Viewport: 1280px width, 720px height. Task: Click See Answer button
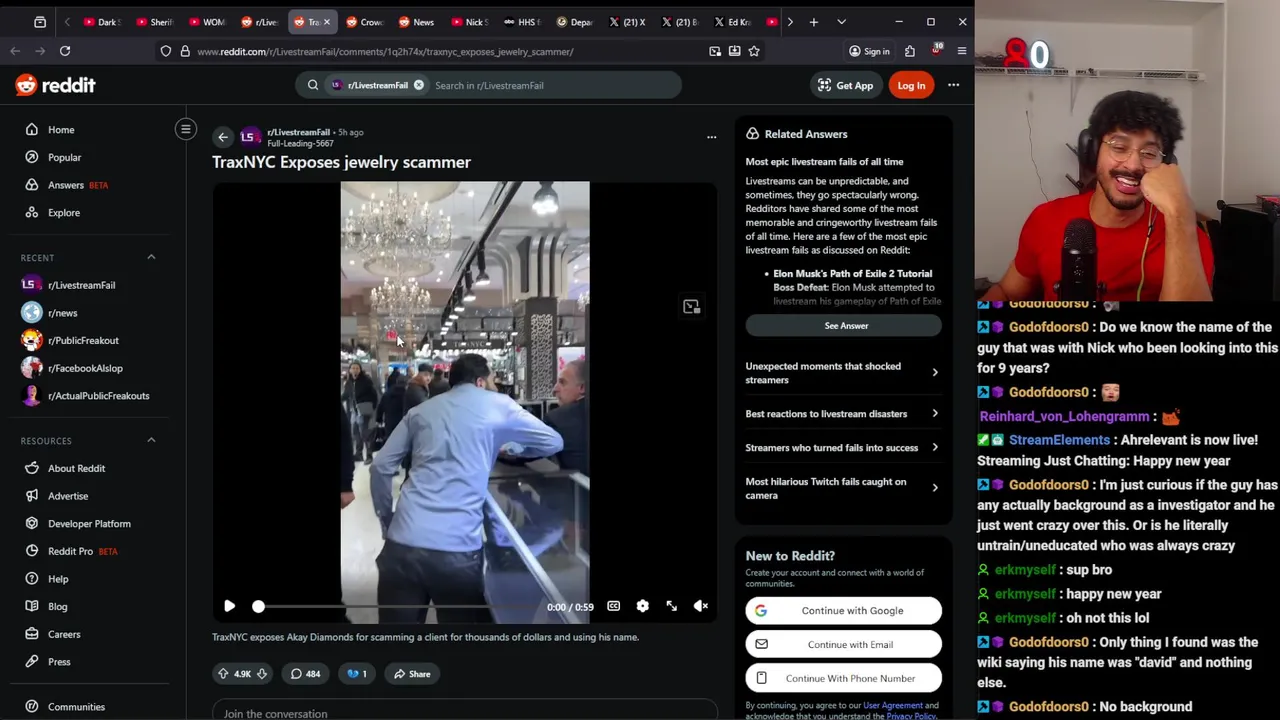(x=844, y=326)
